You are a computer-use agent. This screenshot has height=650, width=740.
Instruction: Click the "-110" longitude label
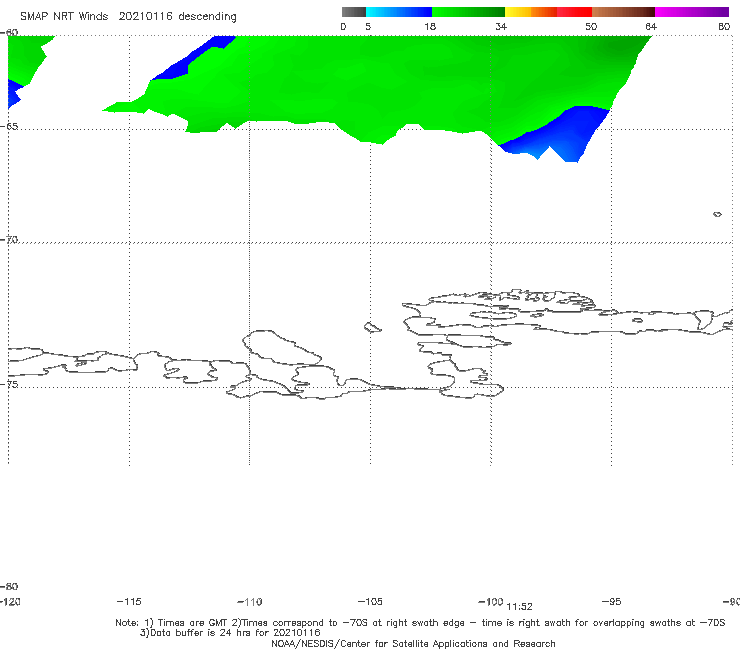click(x=250, y=602)
